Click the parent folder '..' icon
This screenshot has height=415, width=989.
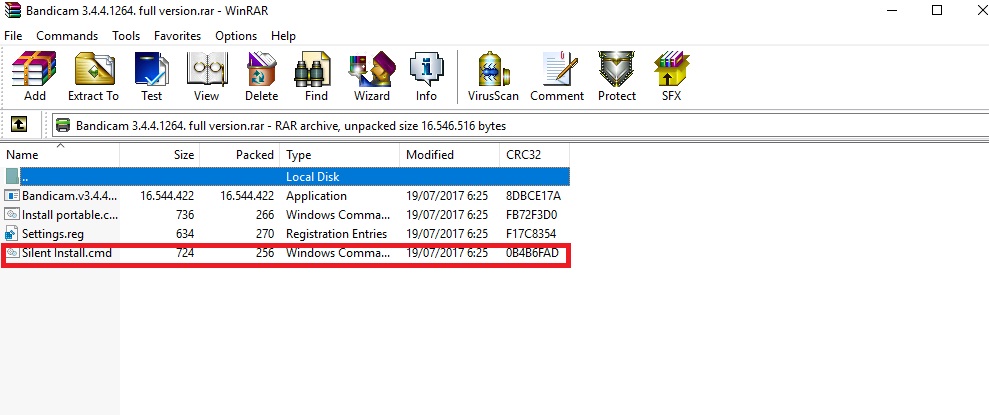[12, 176]
